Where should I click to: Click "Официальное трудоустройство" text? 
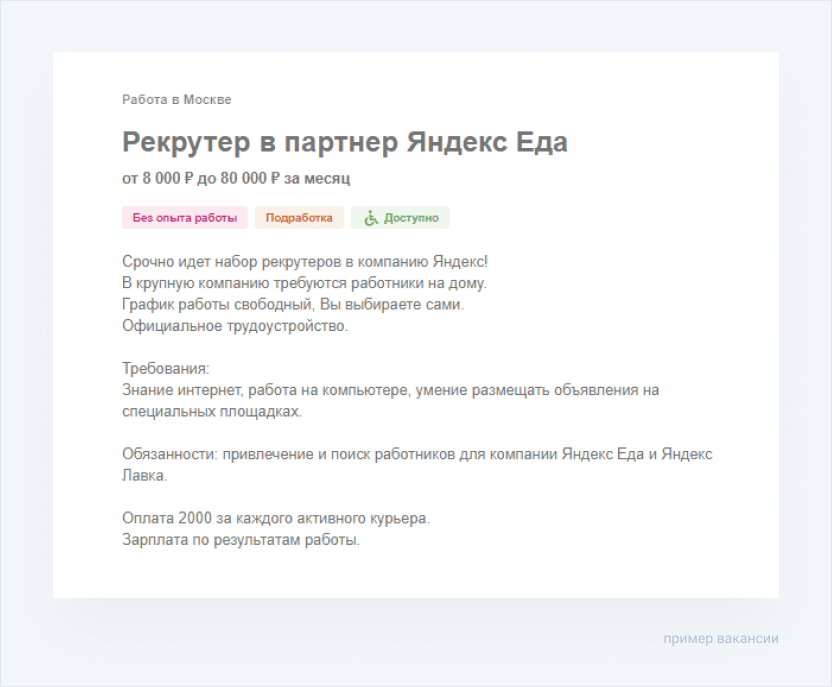(x=235, y=326)
